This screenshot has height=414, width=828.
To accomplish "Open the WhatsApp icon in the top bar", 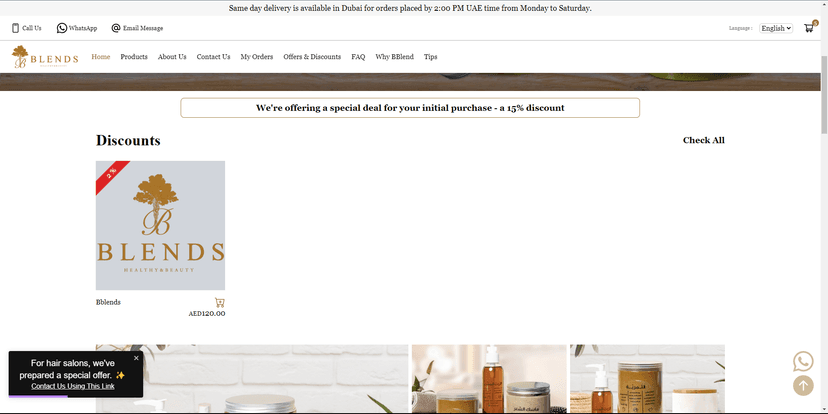I will point(62,28).
